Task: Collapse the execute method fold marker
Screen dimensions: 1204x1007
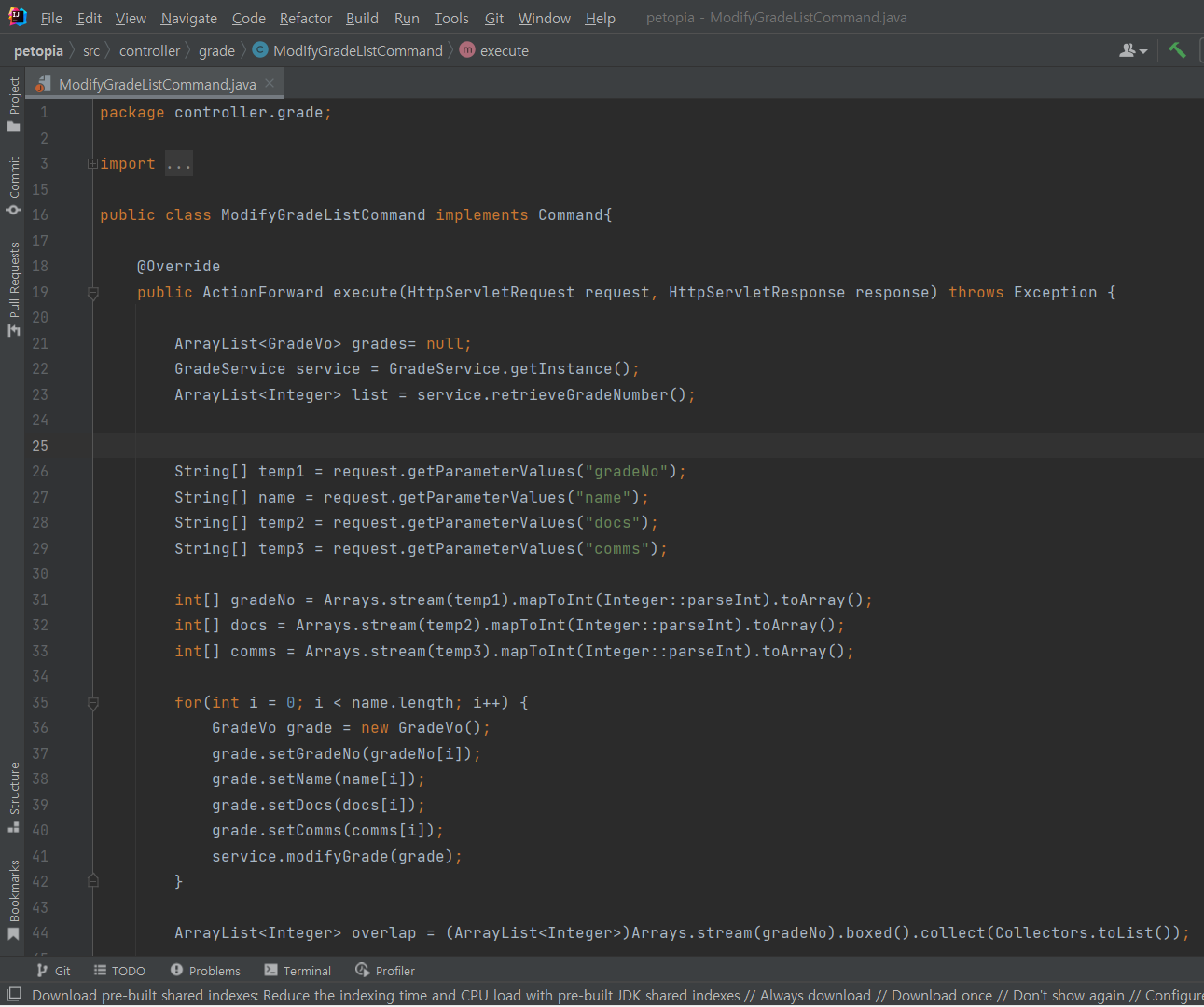Action: pos(92,293)
